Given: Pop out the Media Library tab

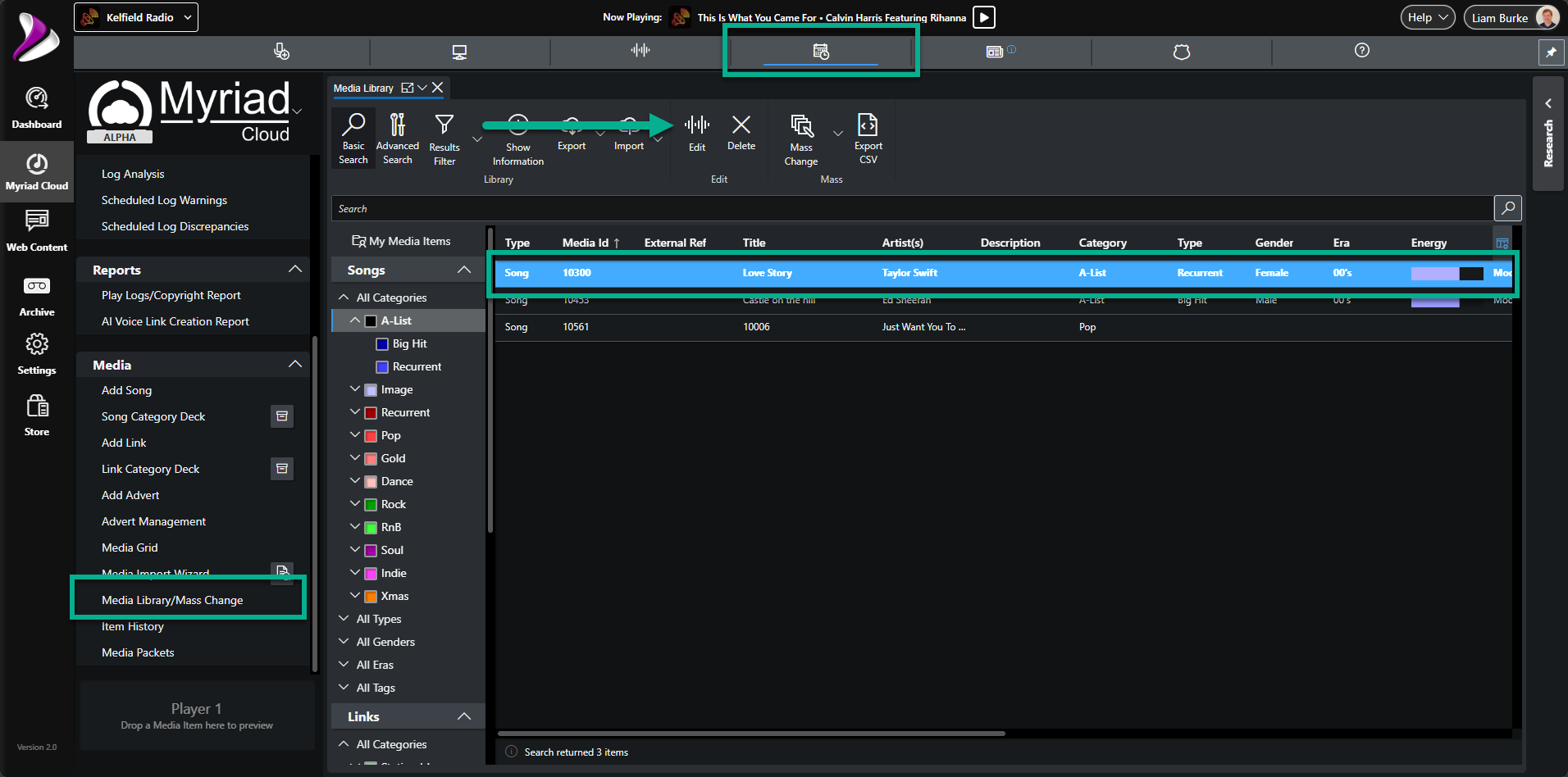Looking at the screenshot, I should 408,88.
